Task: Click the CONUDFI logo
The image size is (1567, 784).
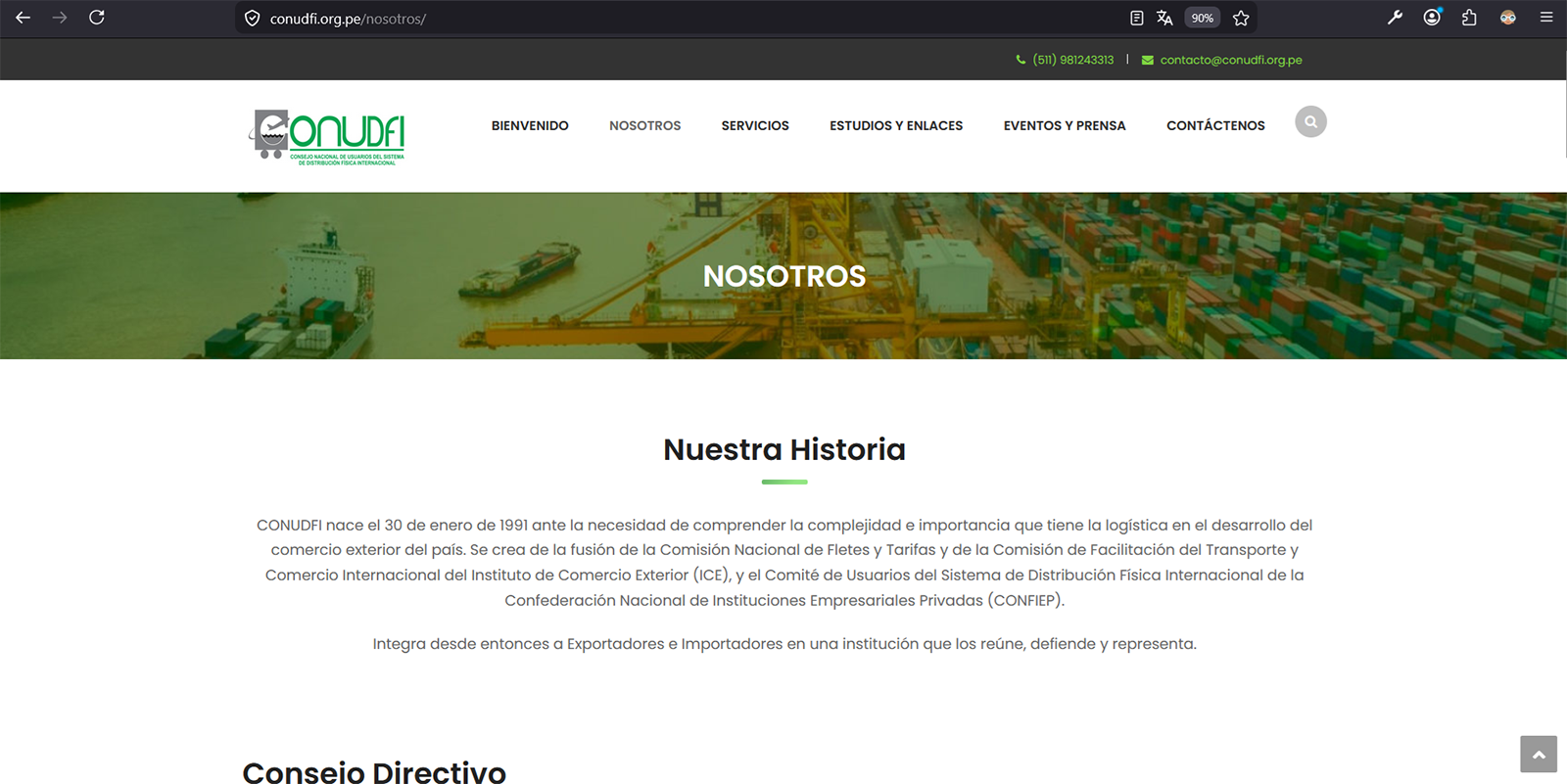Action: (x=327, y=136)
